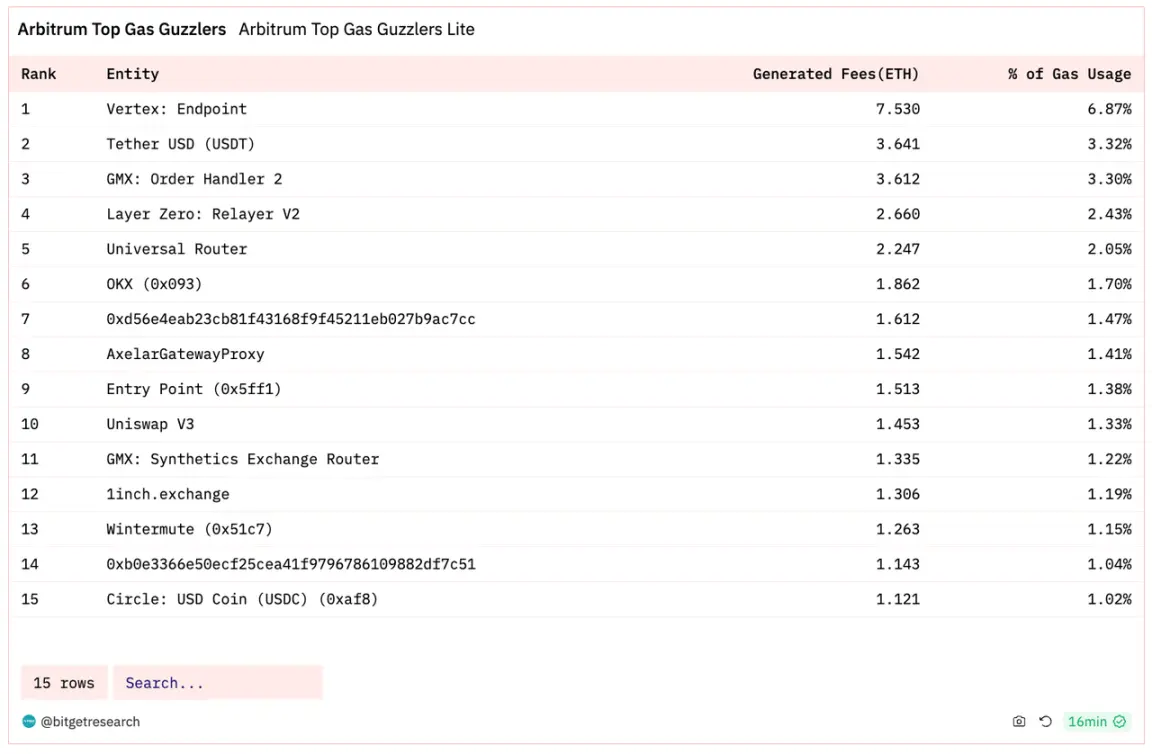
Task: Click the refresh query icon
Action: [x=1045, y=721]
